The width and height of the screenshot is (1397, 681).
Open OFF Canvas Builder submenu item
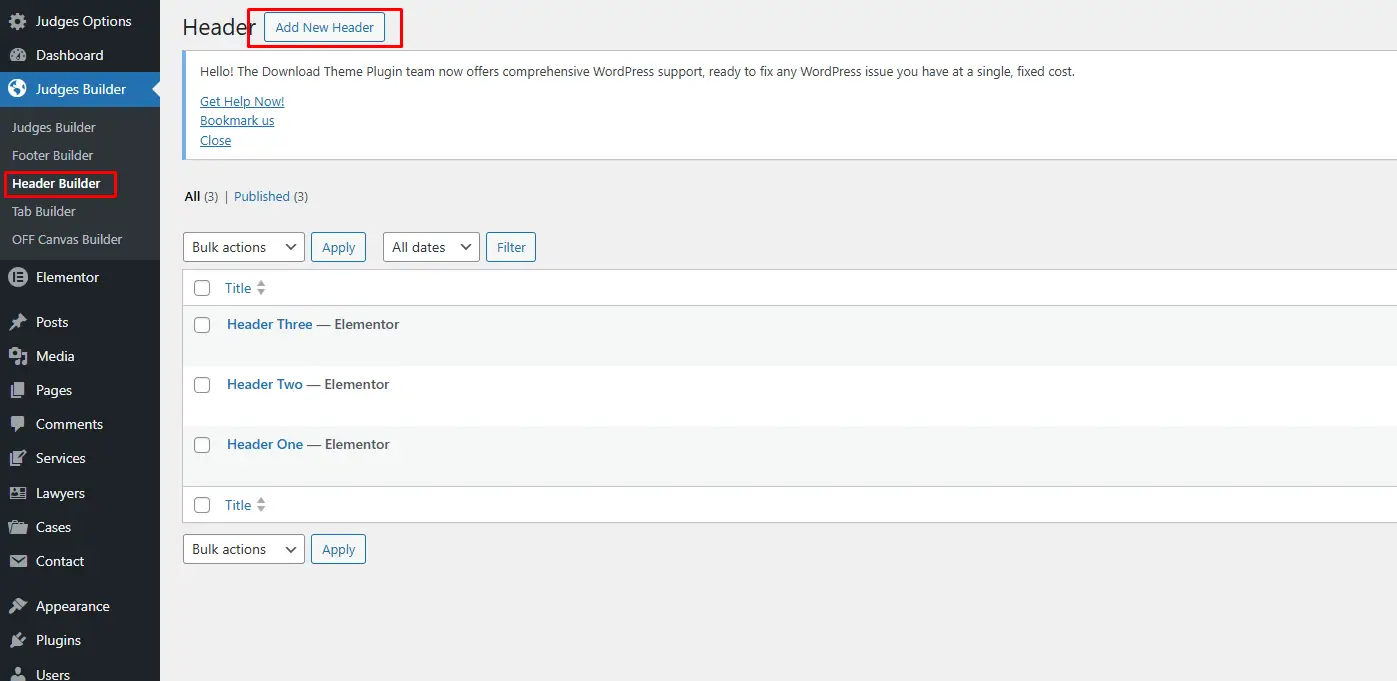(x=67, y=239)
